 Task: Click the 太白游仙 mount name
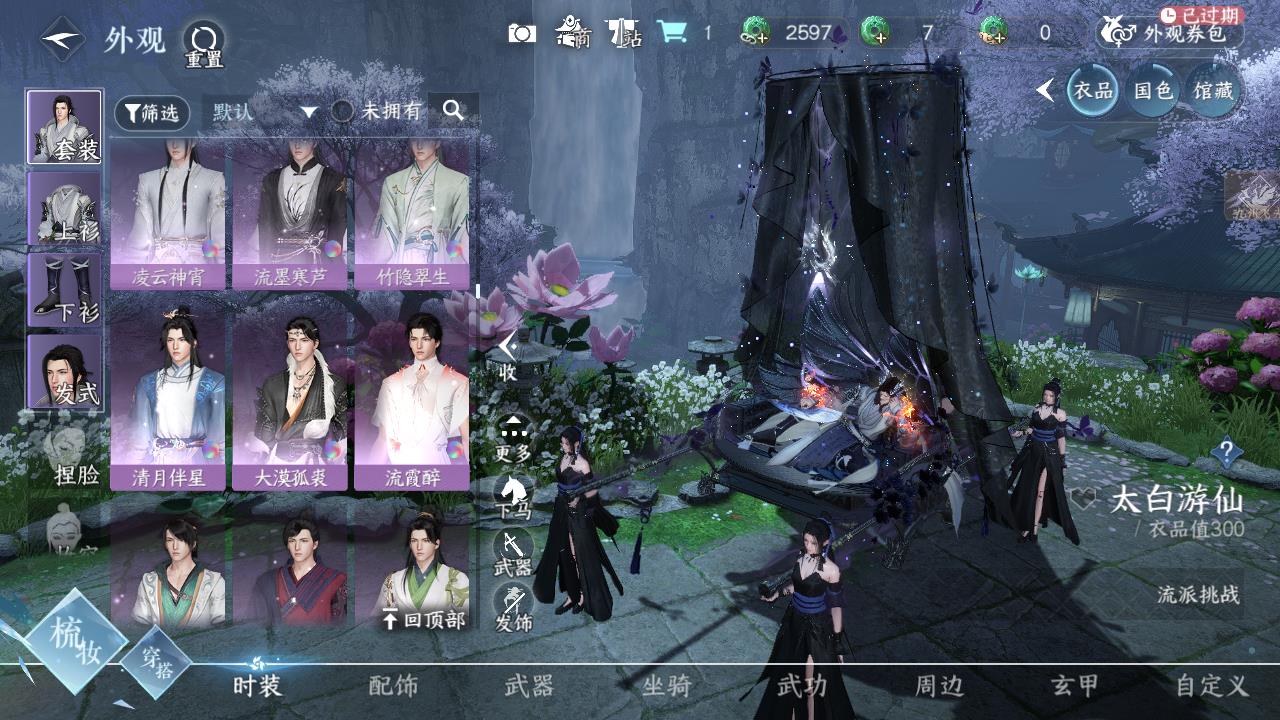[1176, 499]
